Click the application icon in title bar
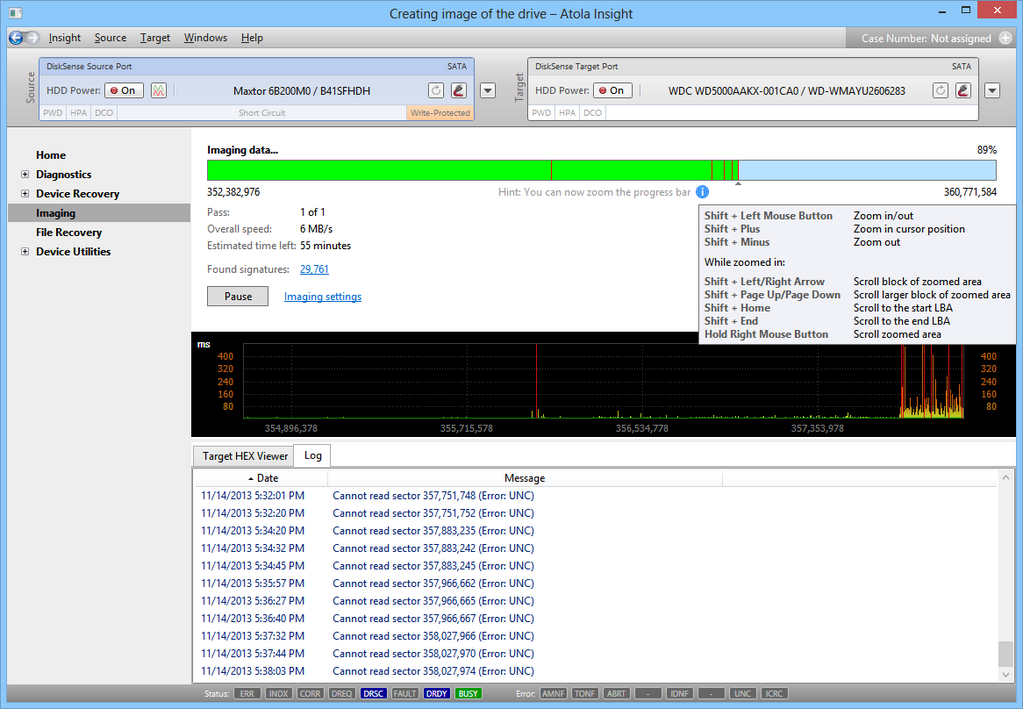Screen dimensions: 1023x709 click(x=16, y=13)
